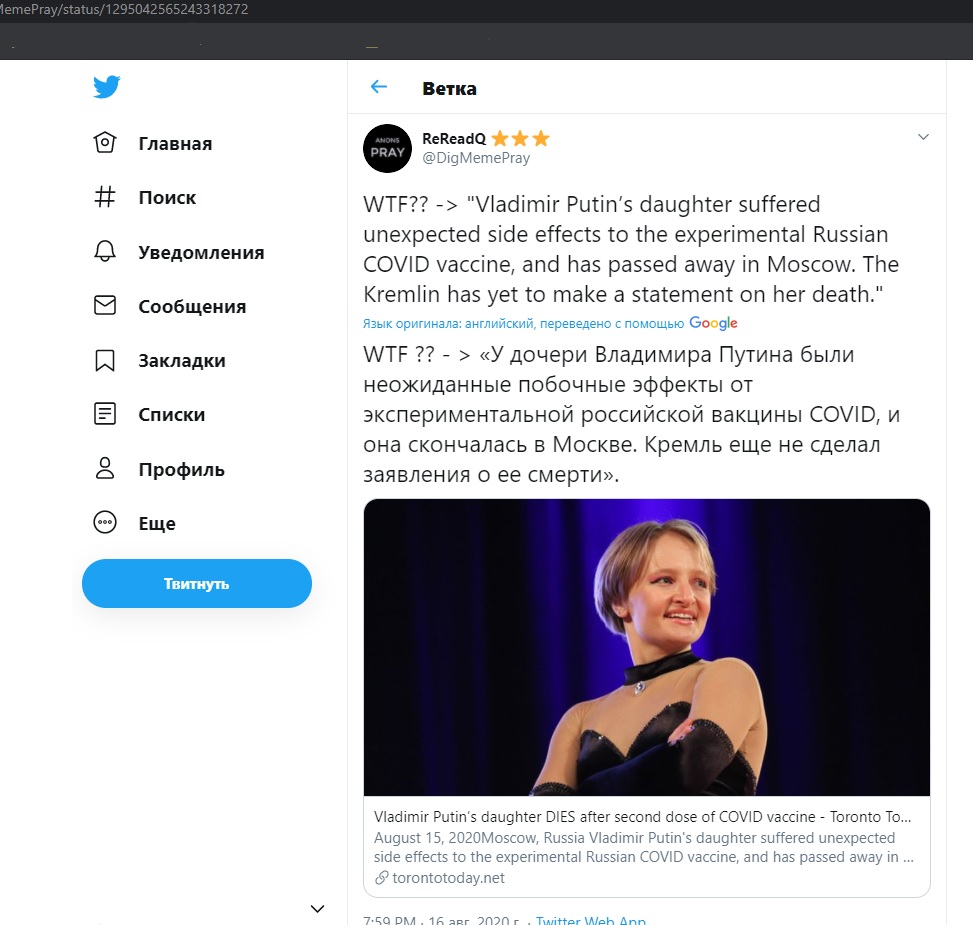Select the Списки menu label

tap(172, 414)
